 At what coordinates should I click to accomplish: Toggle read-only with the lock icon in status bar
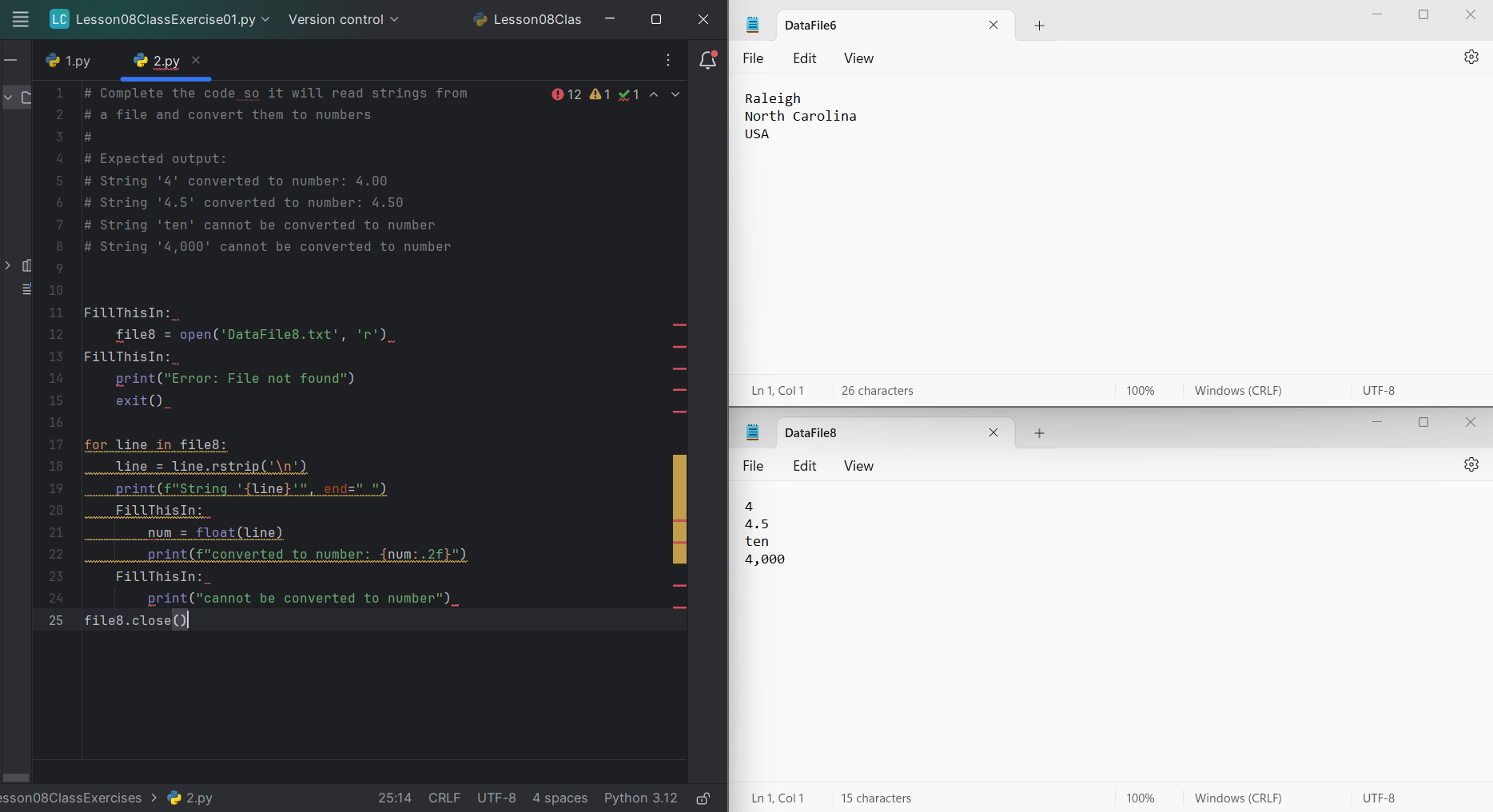[x=703, y=798]
